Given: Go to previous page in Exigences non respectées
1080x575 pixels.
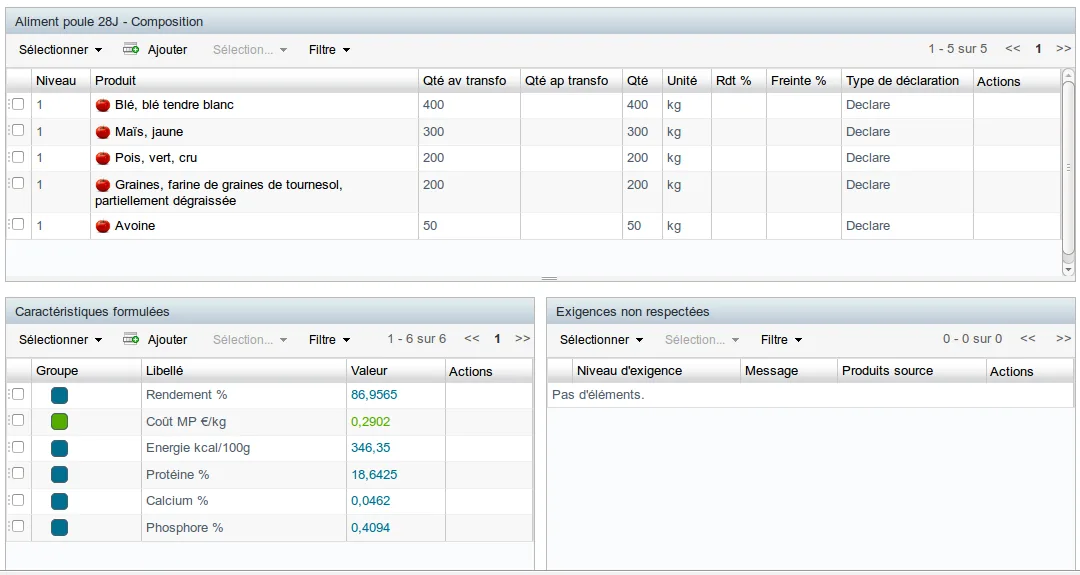Looking at the screenshot, I should pyautogui.click(x=1028, y=339).
